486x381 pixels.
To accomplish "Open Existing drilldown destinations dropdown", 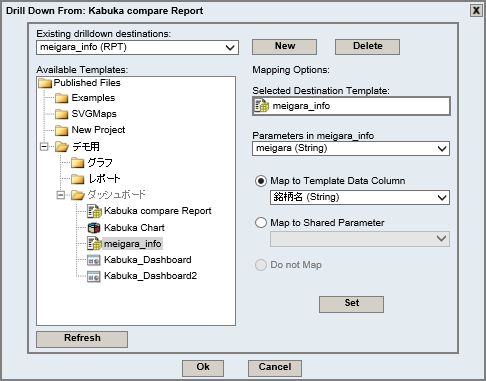I will pos(137,47).
